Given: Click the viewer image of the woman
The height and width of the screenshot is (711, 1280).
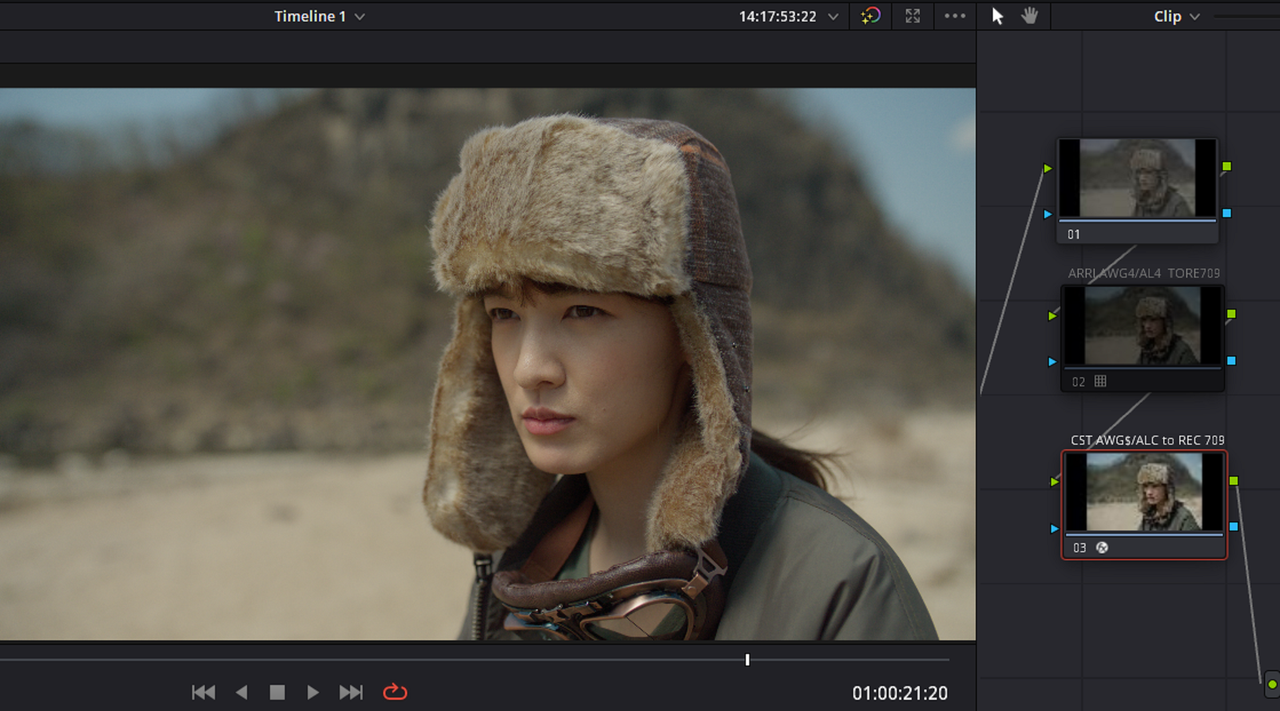Looking at the screenshot, I should click(x=487, y=364).
